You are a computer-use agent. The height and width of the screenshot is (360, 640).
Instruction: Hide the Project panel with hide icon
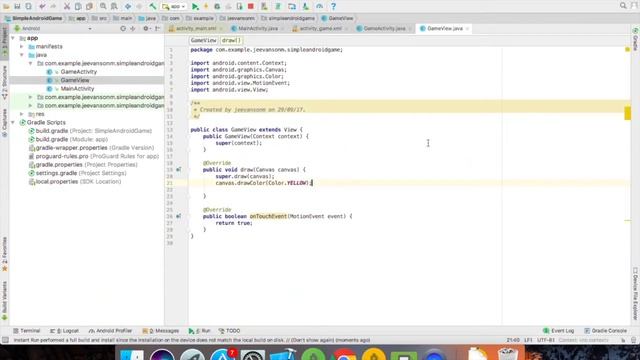pyautogui.click(x=158, y=29)
